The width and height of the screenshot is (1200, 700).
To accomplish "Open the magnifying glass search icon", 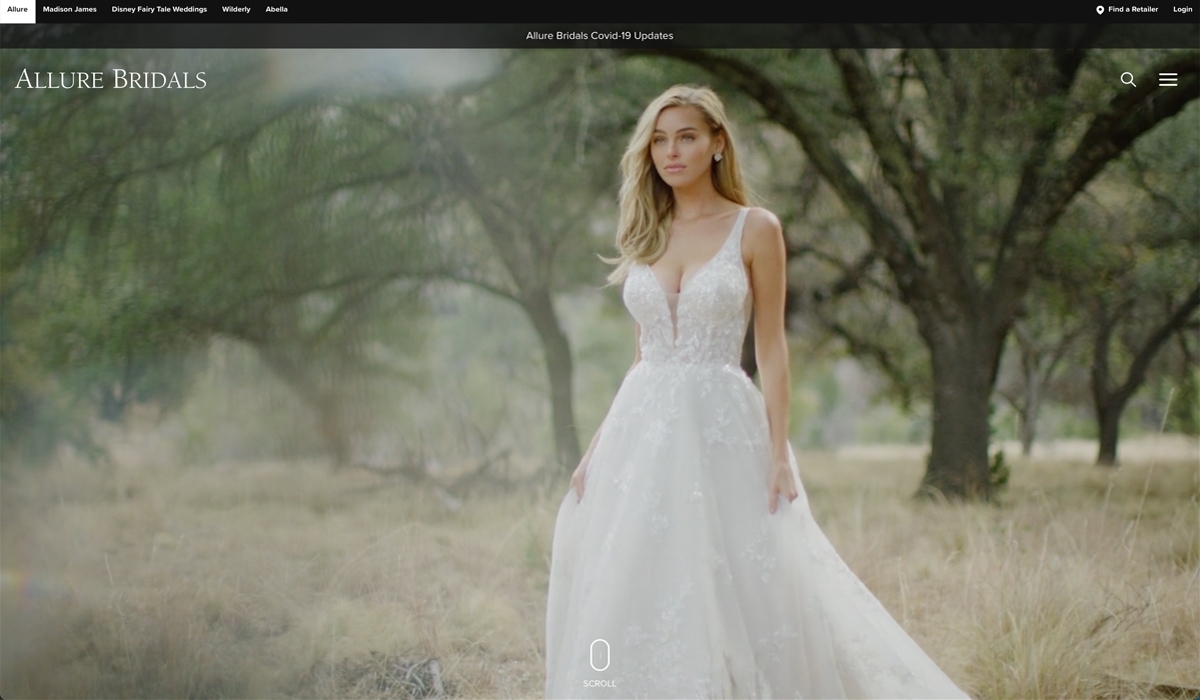I will click(x=1128, y=79).
